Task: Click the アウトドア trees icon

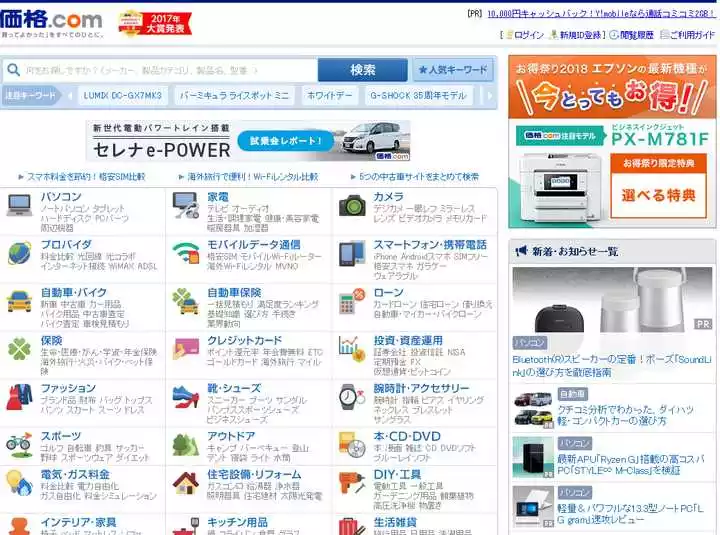Action: [x=186, y=444]
